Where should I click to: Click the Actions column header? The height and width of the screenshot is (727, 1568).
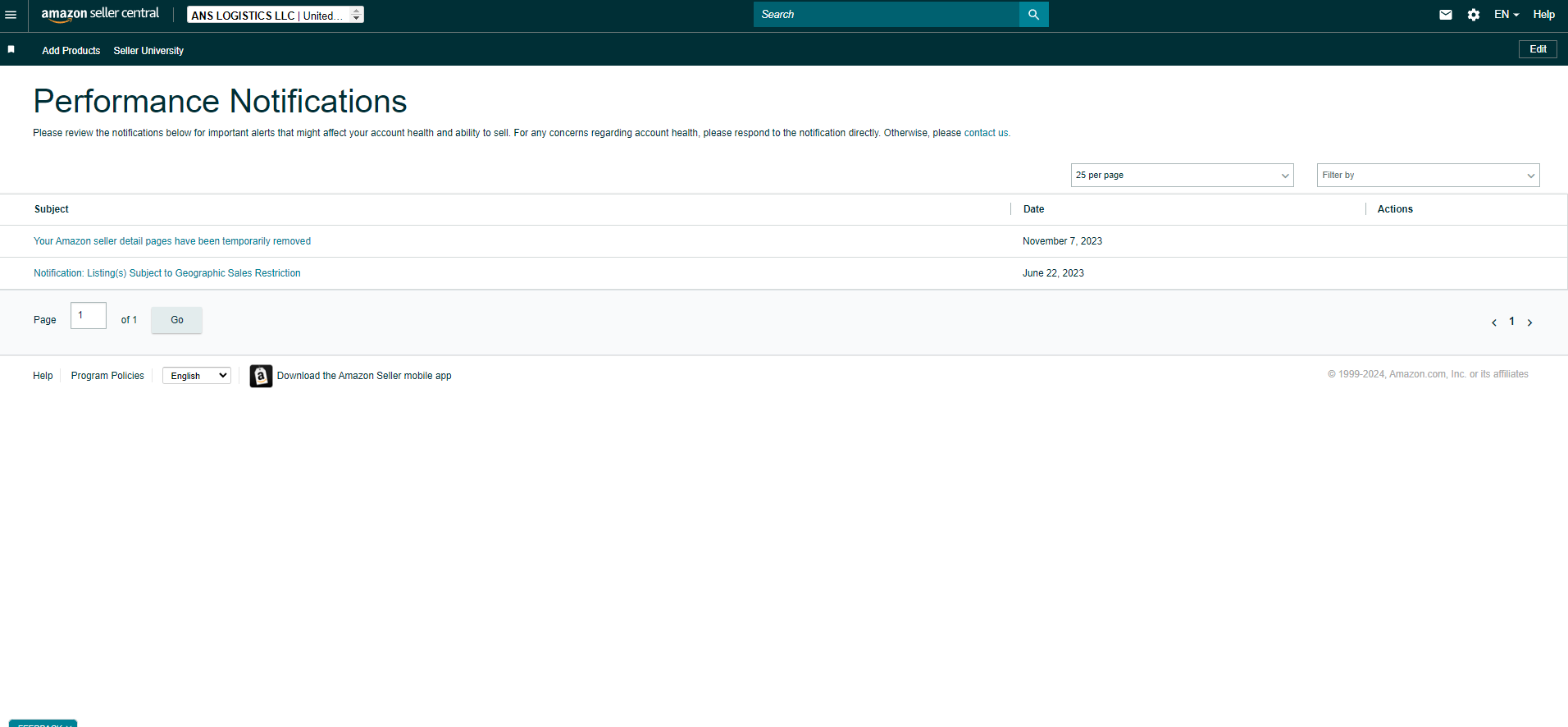1395,209
